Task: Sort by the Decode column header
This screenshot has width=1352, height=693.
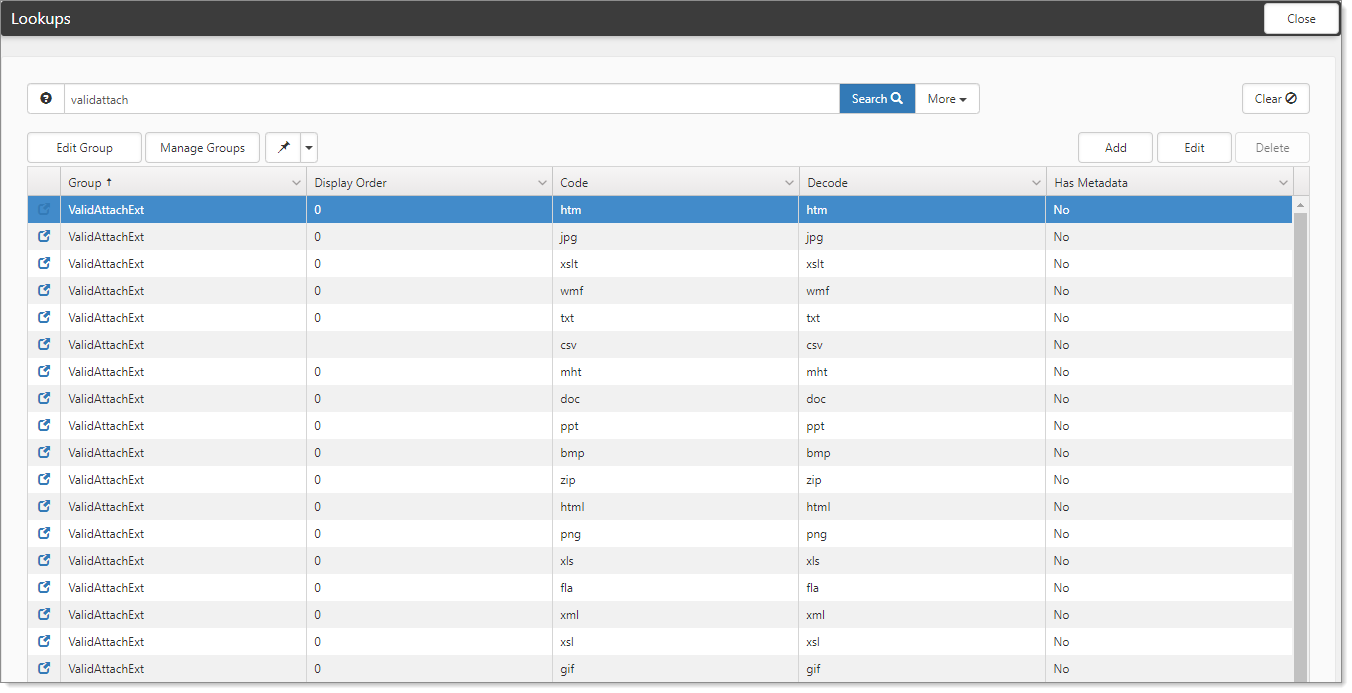Action: (830, 183)
